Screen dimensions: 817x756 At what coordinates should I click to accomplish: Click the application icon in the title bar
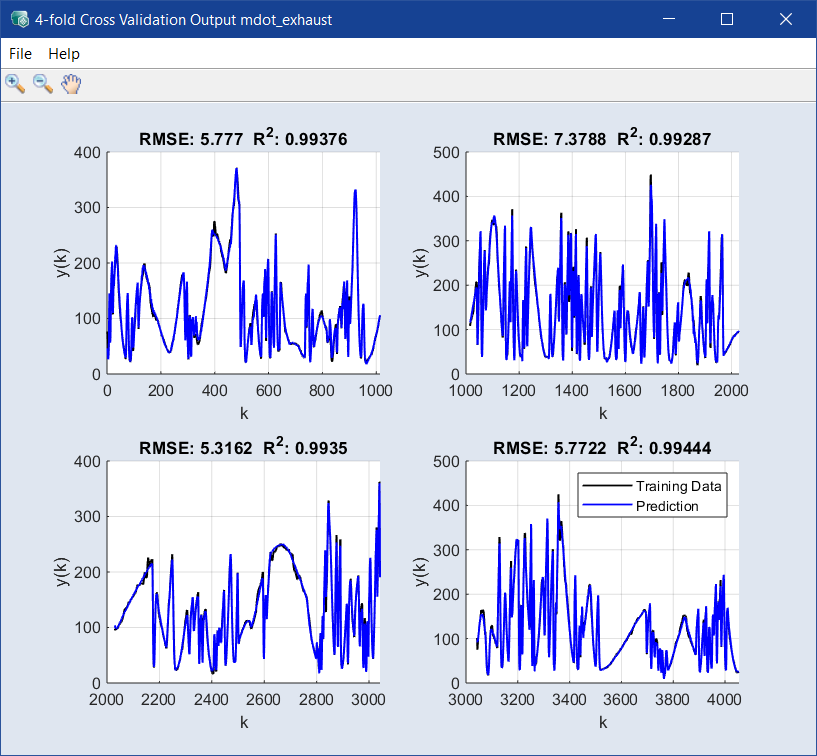click(18, 19)
